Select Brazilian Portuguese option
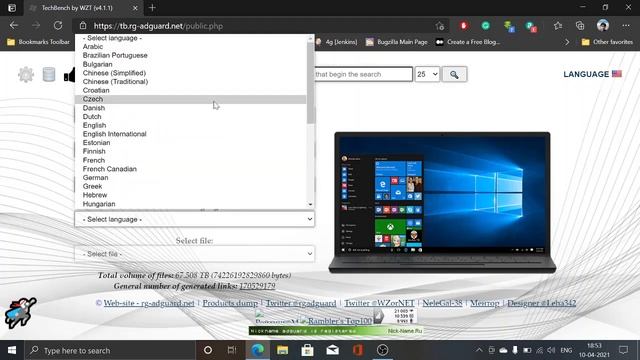Screen dimensions: 640x360 coord(190,55)
